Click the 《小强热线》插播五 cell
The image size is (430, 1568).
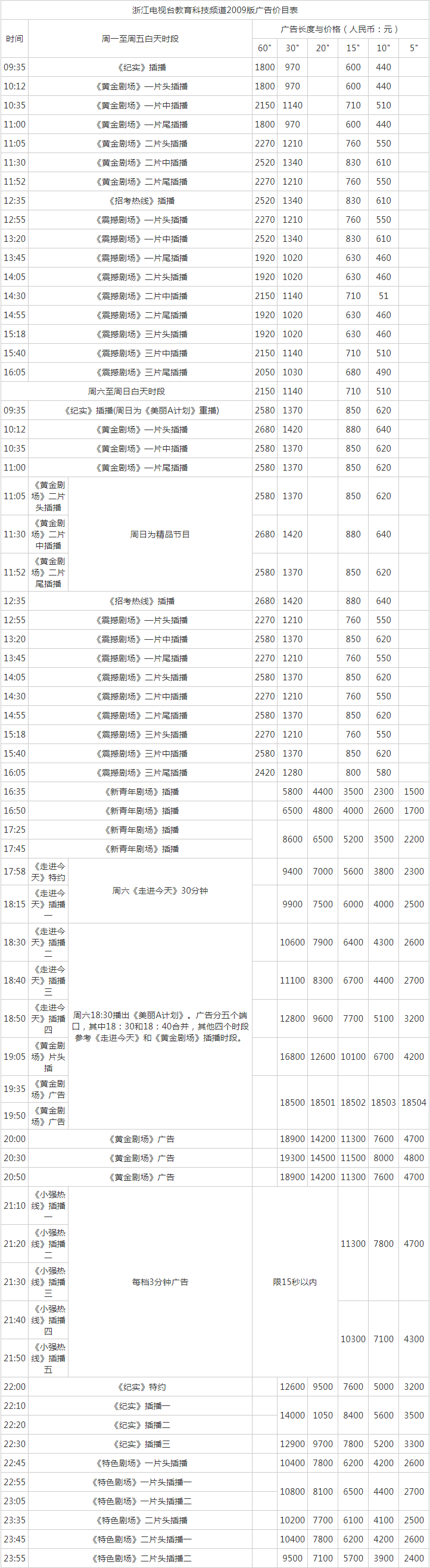49,1358
